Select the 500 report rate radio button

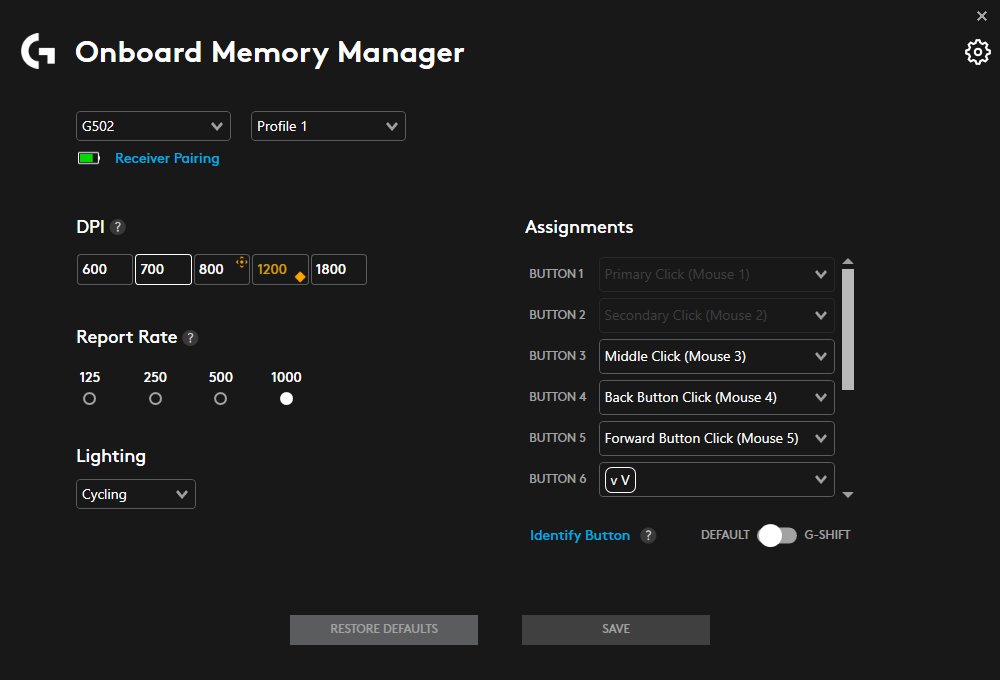(220, 398)
